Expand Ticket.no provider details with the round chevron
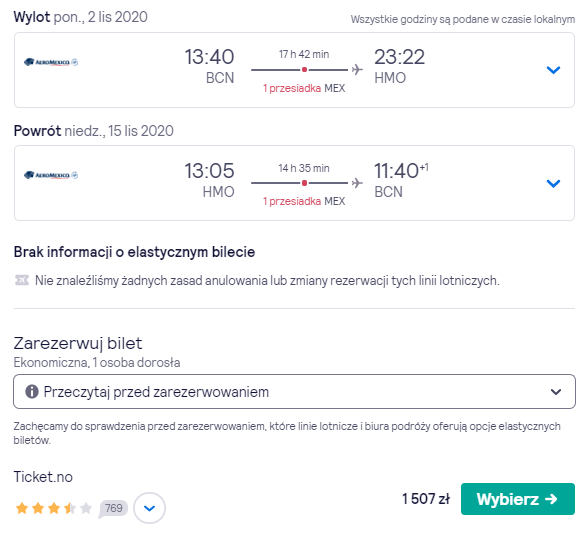 [149, 508]
